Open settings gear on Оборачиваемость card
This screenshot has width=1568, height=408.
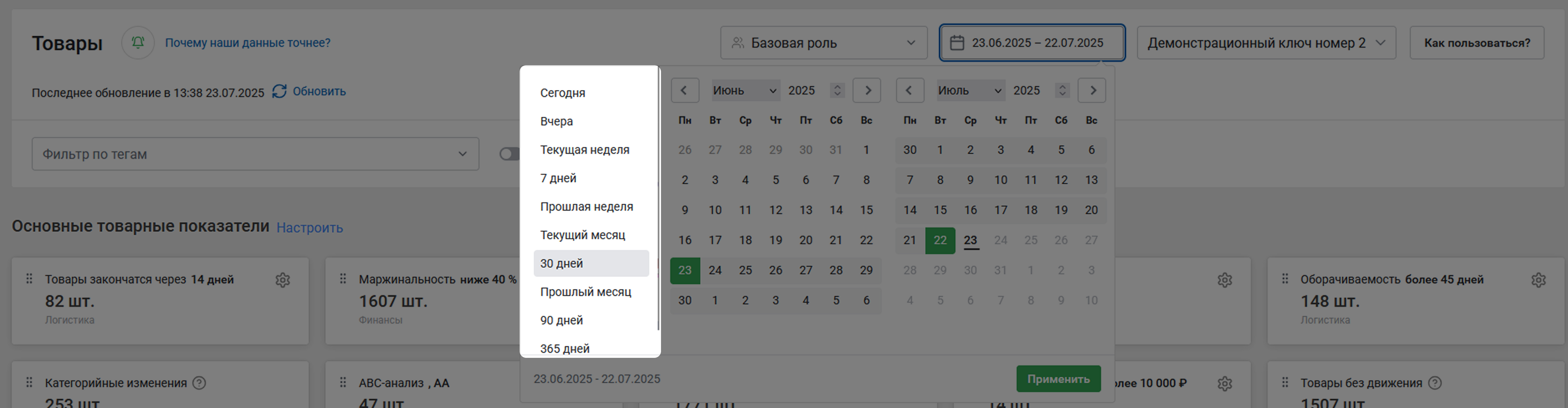pos(1538,280)
